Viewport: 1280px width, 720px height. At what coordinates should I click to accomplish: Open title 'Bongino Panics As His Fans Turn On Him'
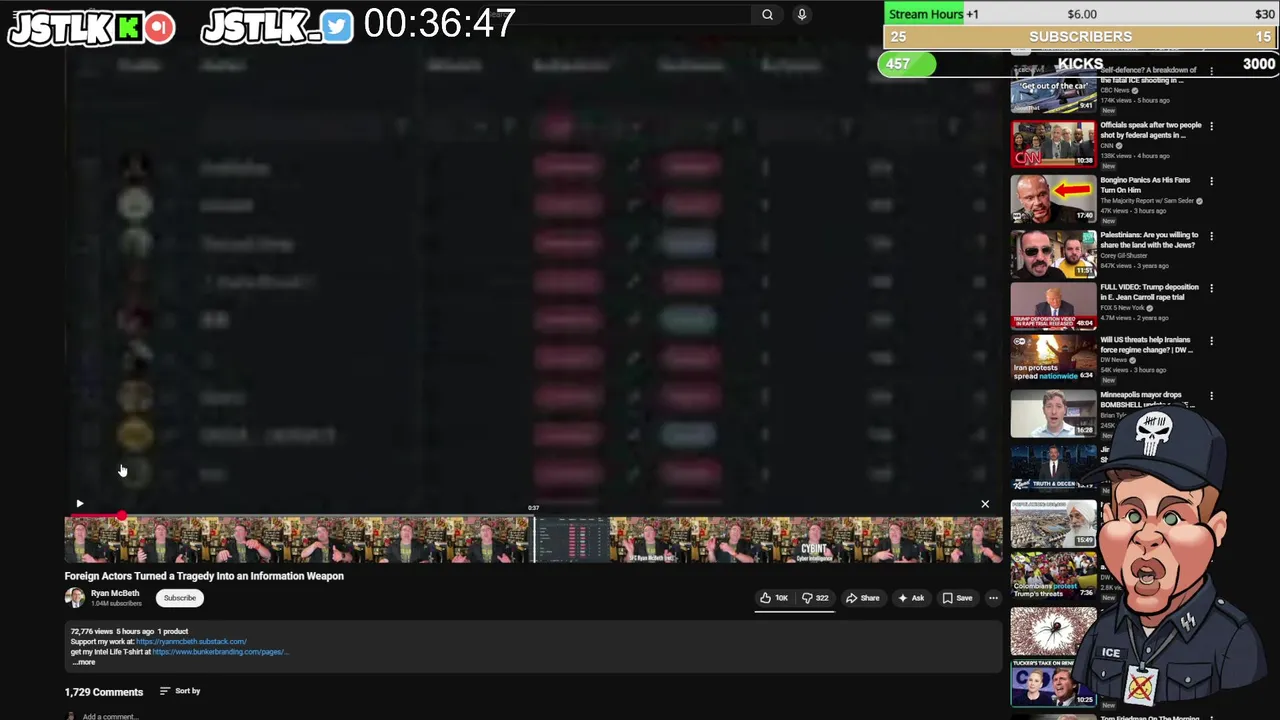click(x=1145, y=185)
